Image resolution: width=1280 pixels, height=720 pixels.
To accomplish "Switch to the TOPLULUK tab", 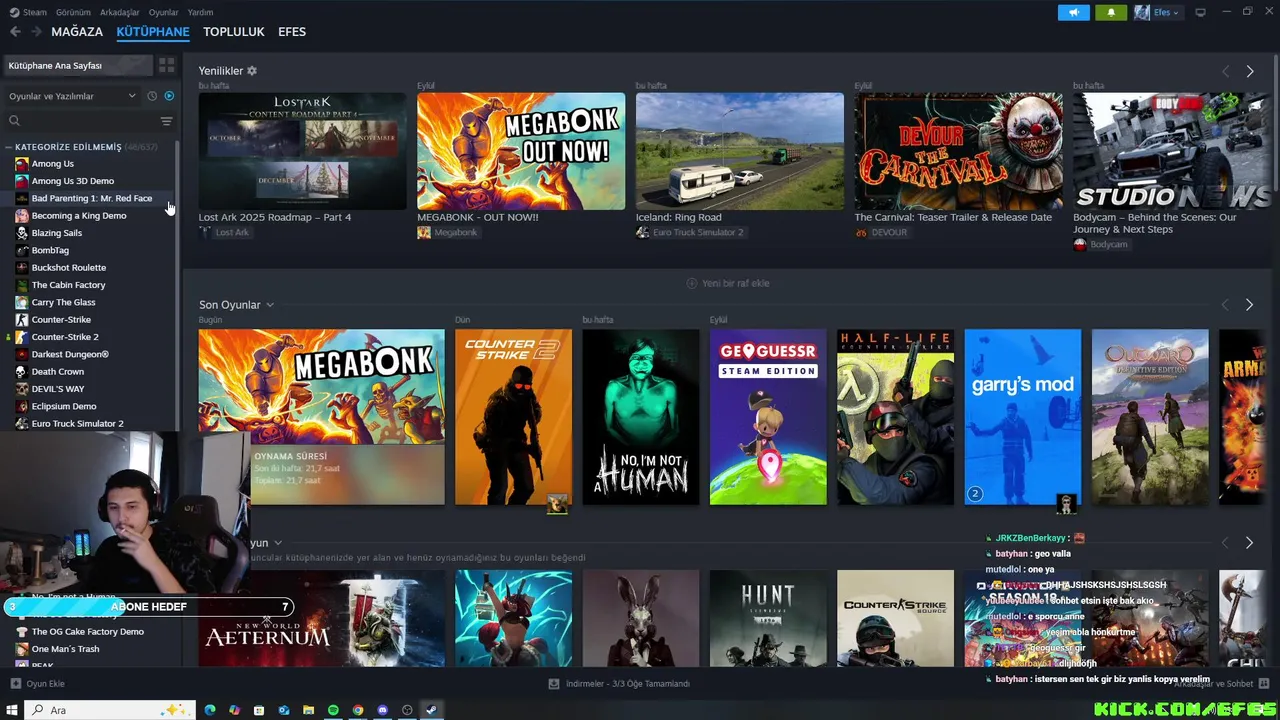I will pos(234,32).
